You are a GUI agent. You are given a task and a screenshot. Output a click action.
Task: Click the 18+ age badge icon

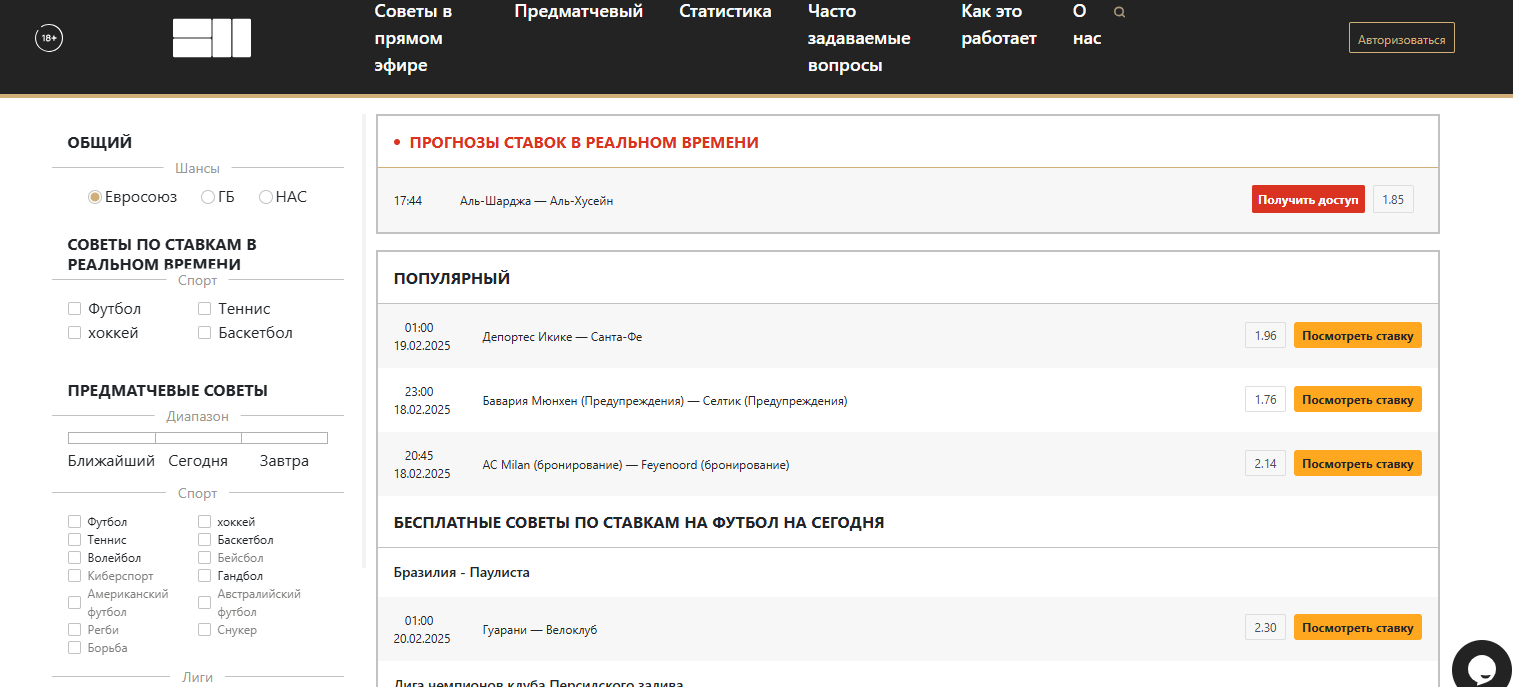[x=49, y=39]
